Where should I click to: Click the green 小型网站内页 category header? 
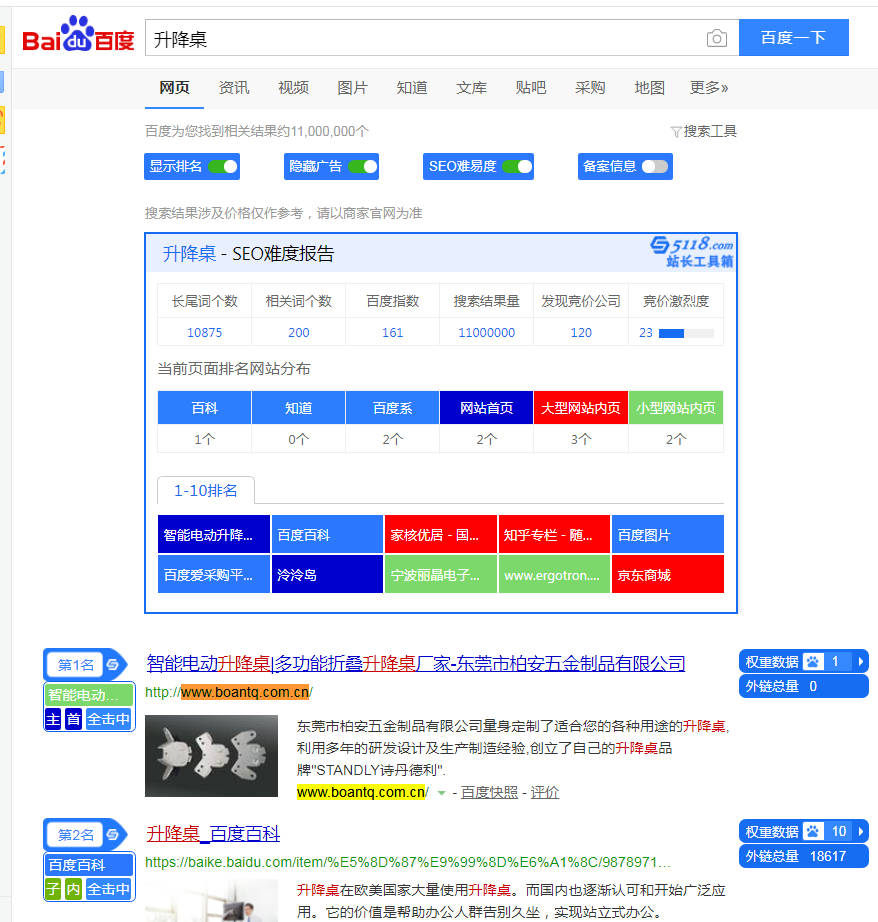click(x=676, y=407)
